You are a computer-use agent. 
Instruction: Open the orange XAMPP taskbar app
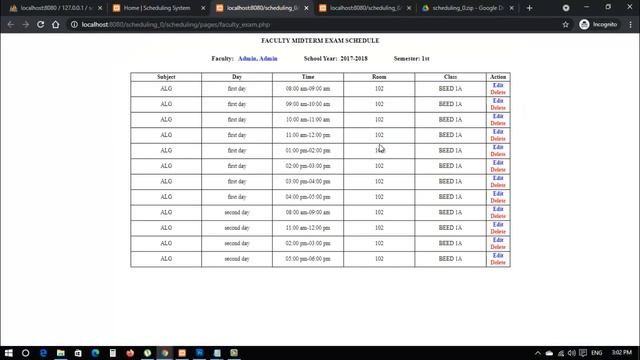point(182,353)
